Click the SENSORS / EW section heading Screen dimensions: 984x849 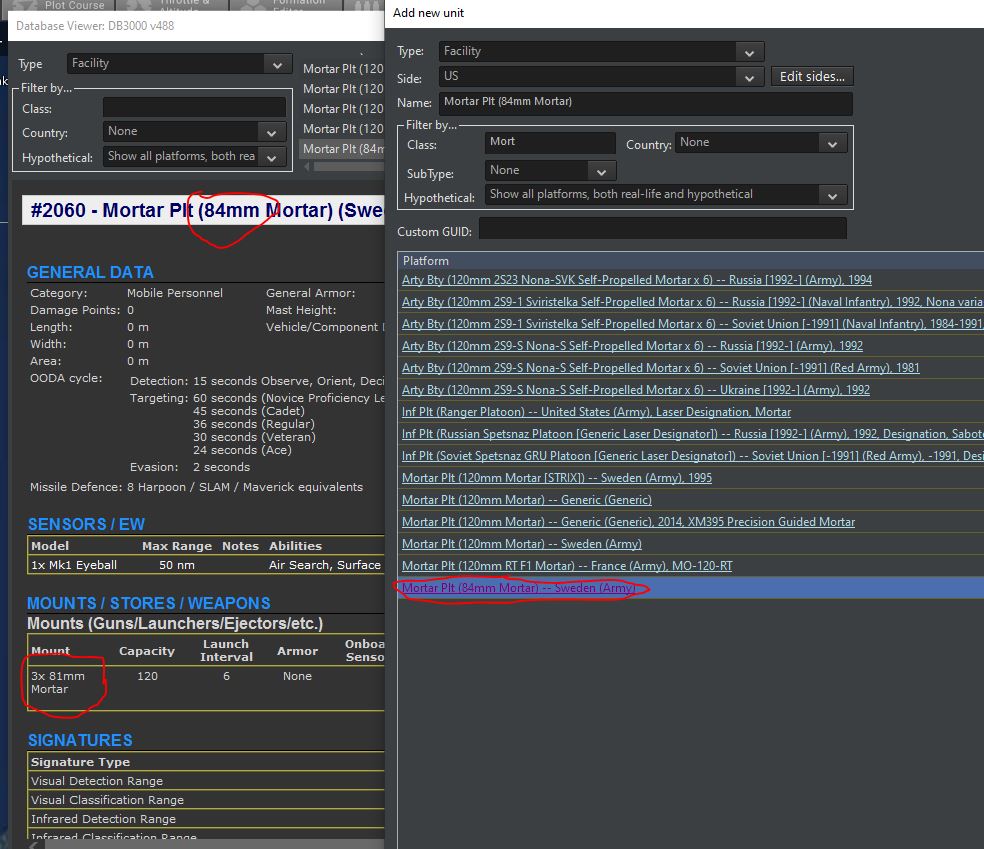click(86, 524)
